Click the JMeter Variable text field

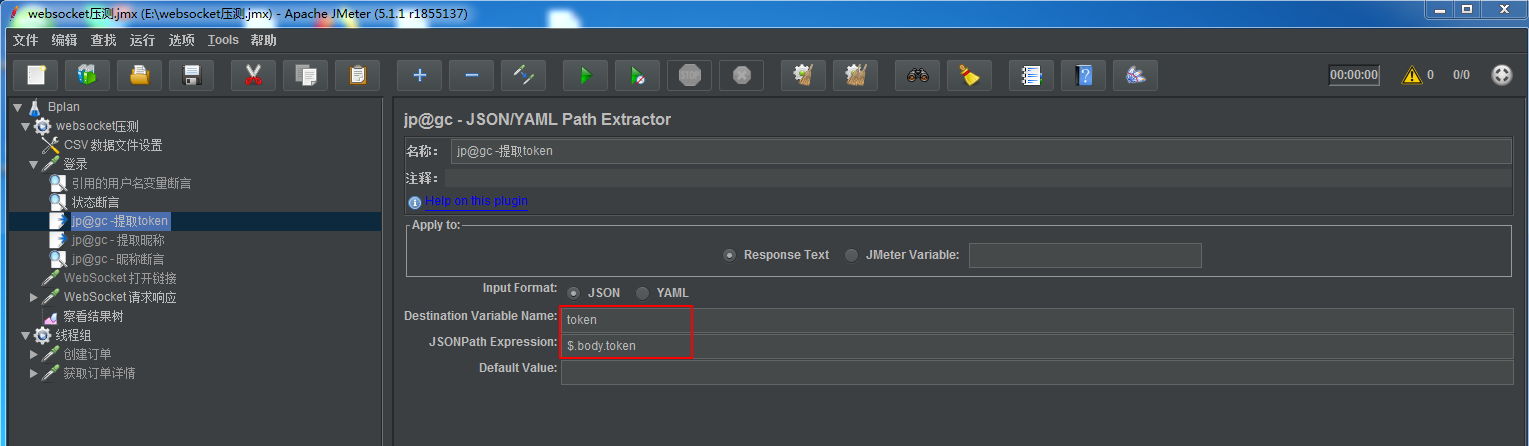1085,255
